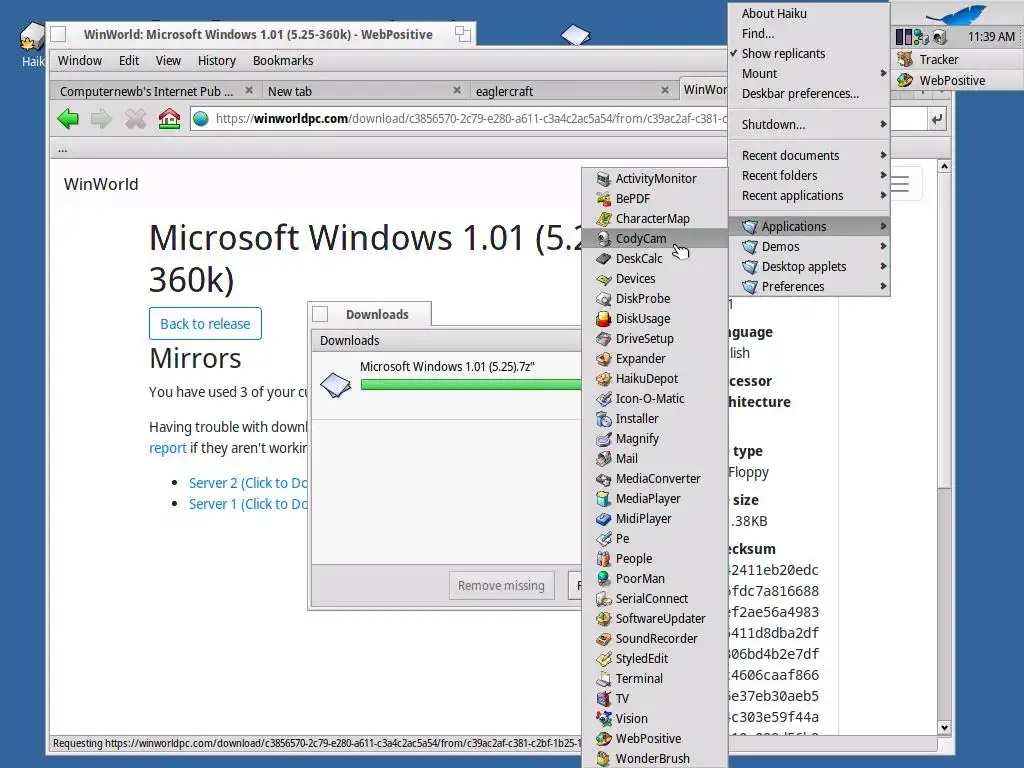The height and width of the screenshot is (768, 1024).
Task: Launch ActivityMonitor from Applications menu
Action: click(654, 178)
